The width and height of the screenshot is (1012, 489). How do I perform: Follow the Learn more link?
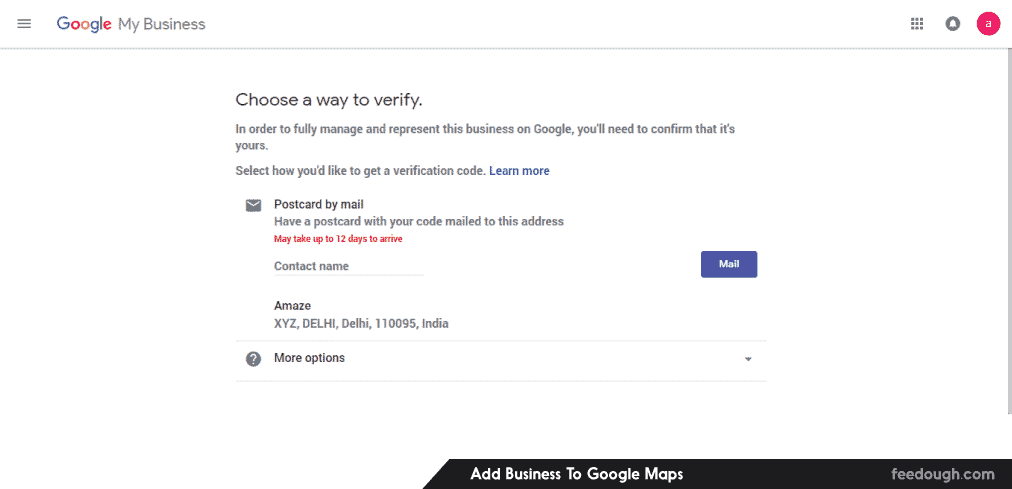pyautogui.click(x=519, y=171)
